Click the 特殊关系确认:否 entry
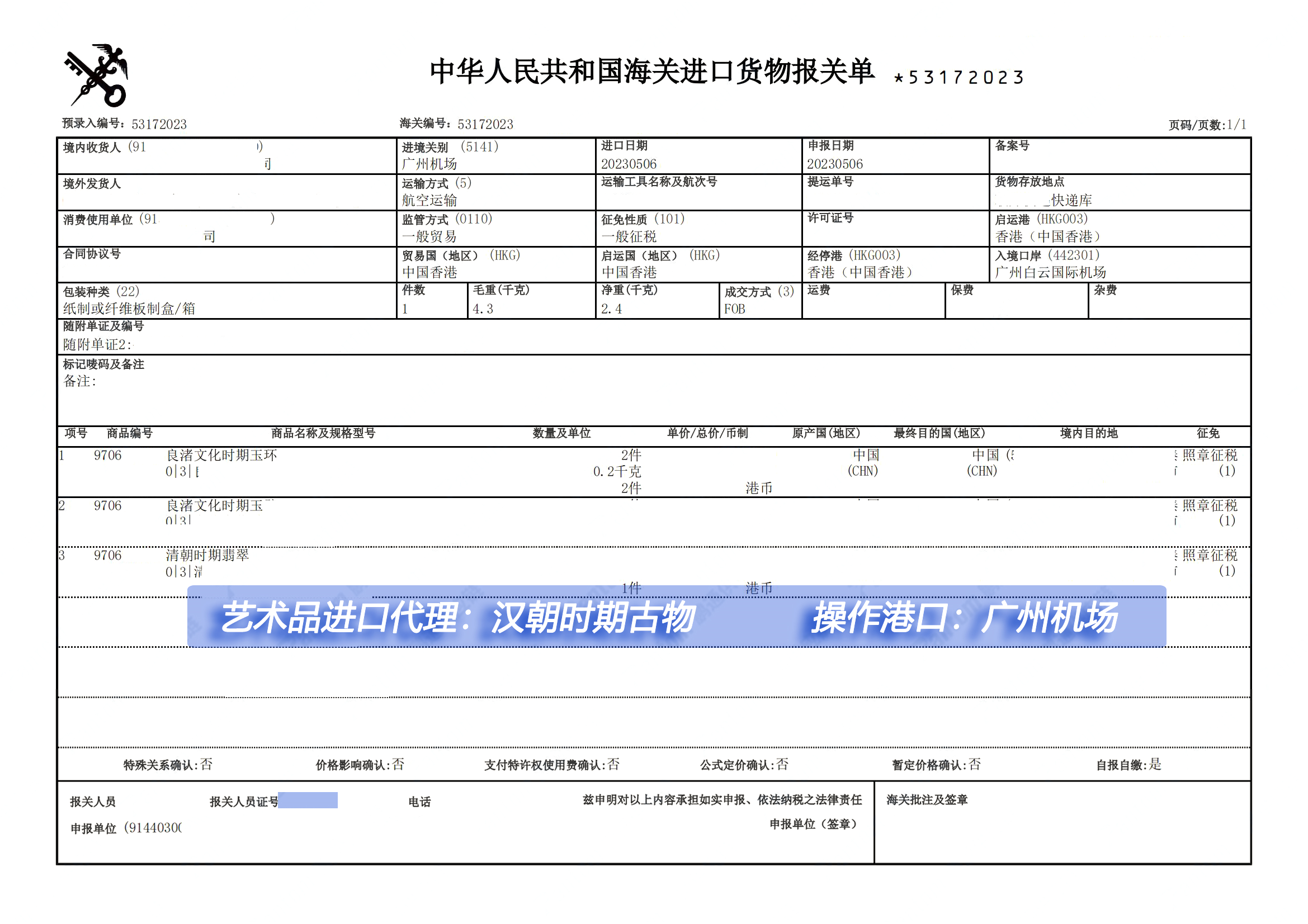 [168, 765]
